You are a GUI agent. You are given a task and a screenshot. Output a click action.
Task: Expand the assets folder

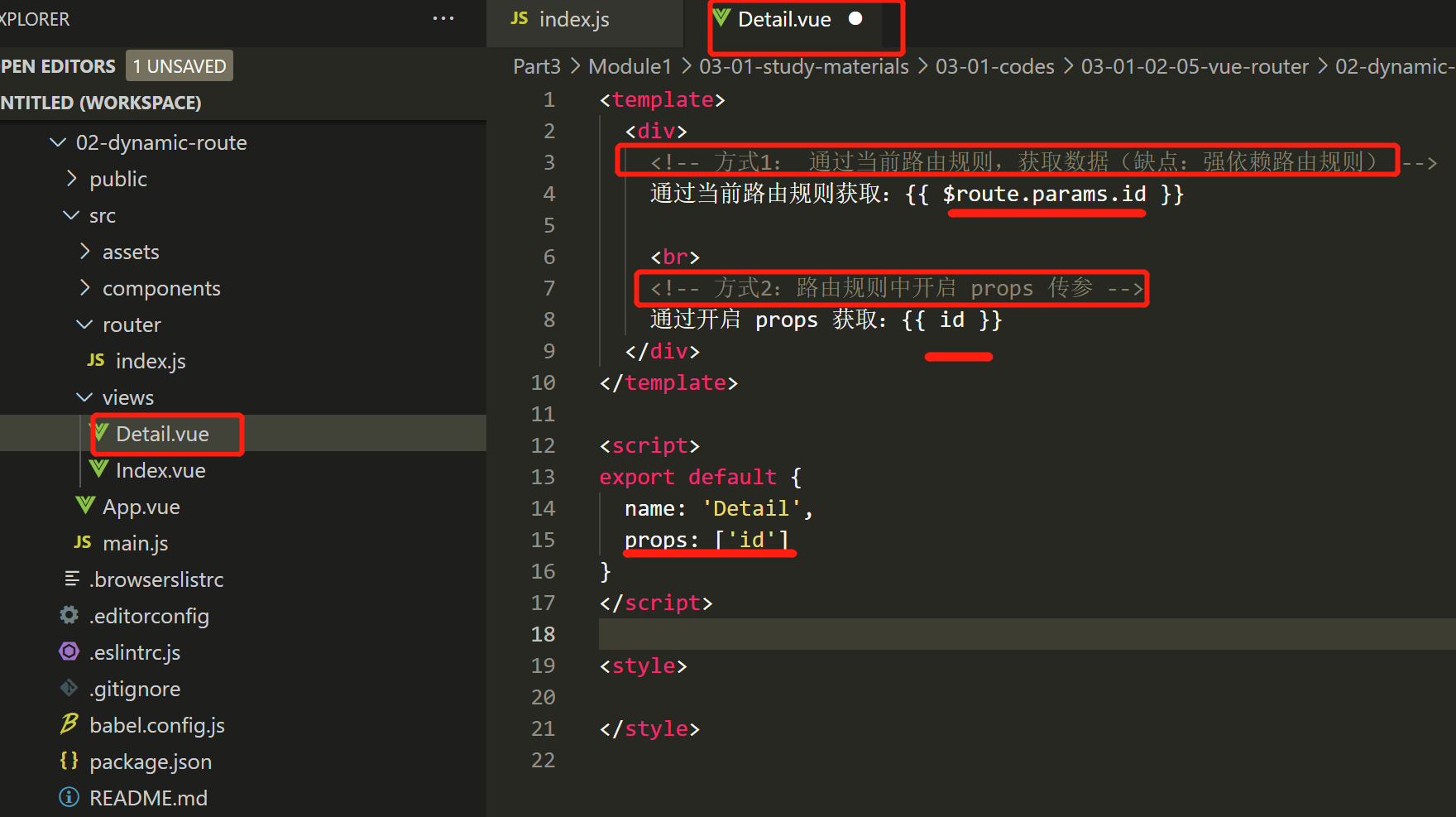tap(84, 252)
